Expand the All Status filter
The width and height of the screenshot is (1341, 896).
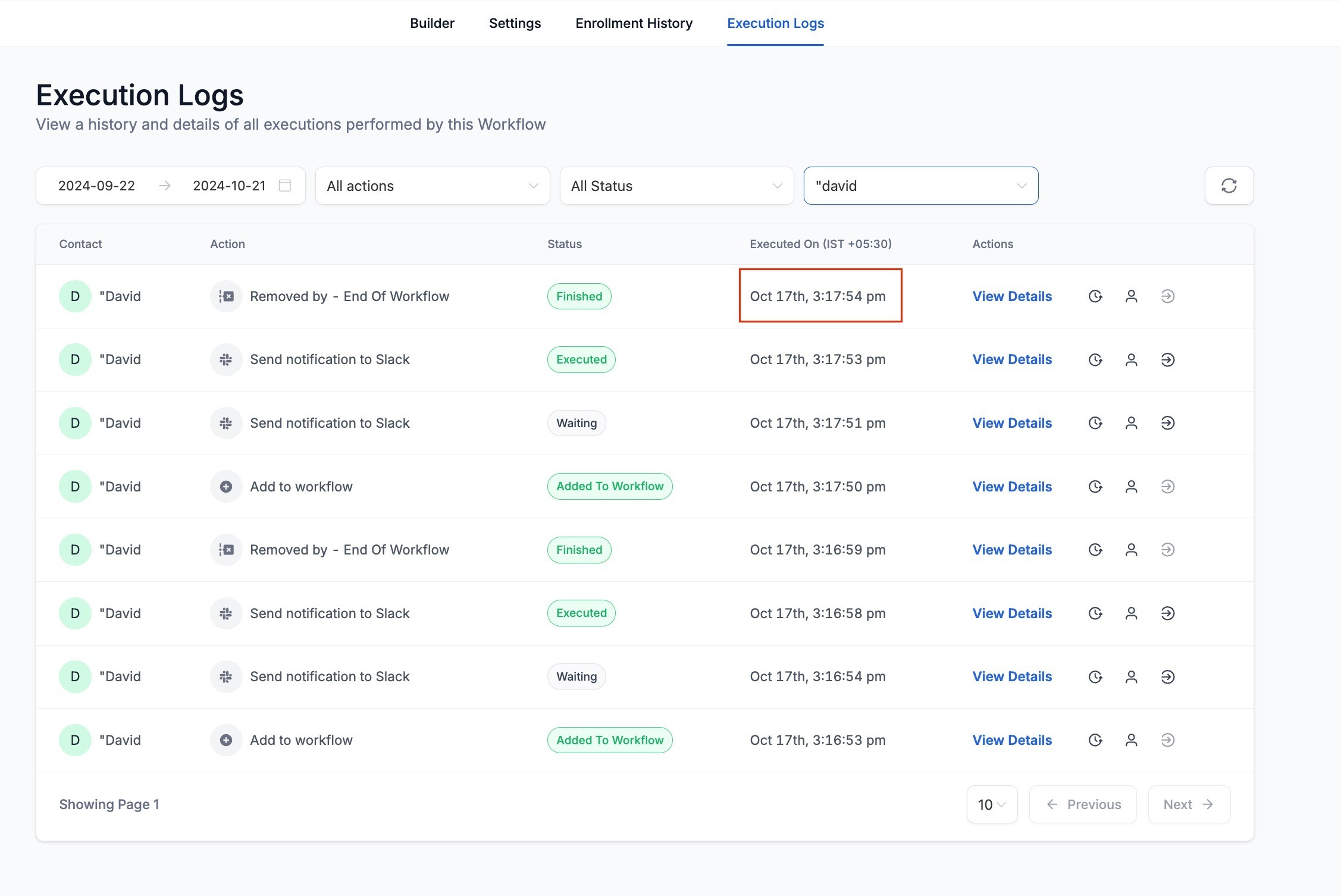[x=676, y=186]
